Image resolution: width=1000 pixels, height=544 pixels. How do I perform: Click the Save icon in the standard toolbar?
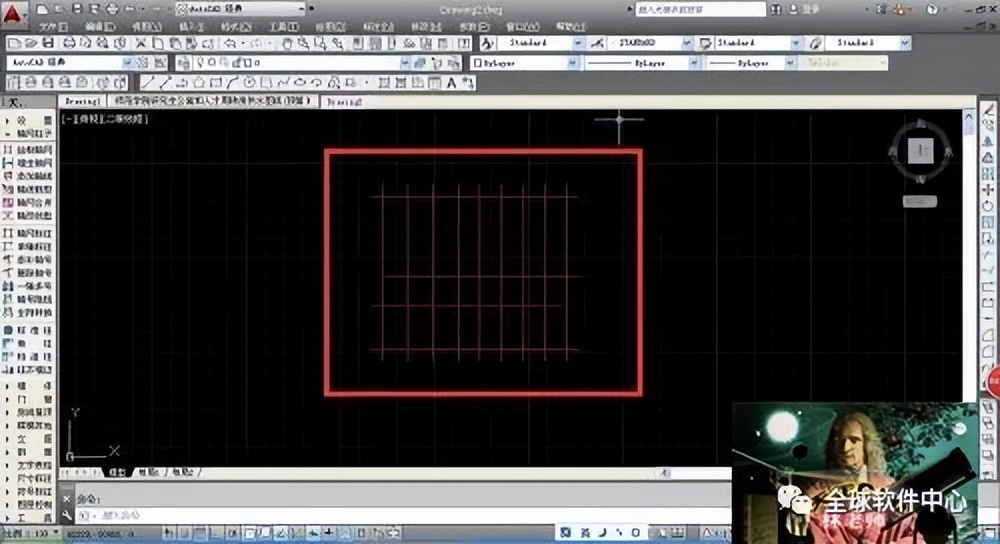46,44
